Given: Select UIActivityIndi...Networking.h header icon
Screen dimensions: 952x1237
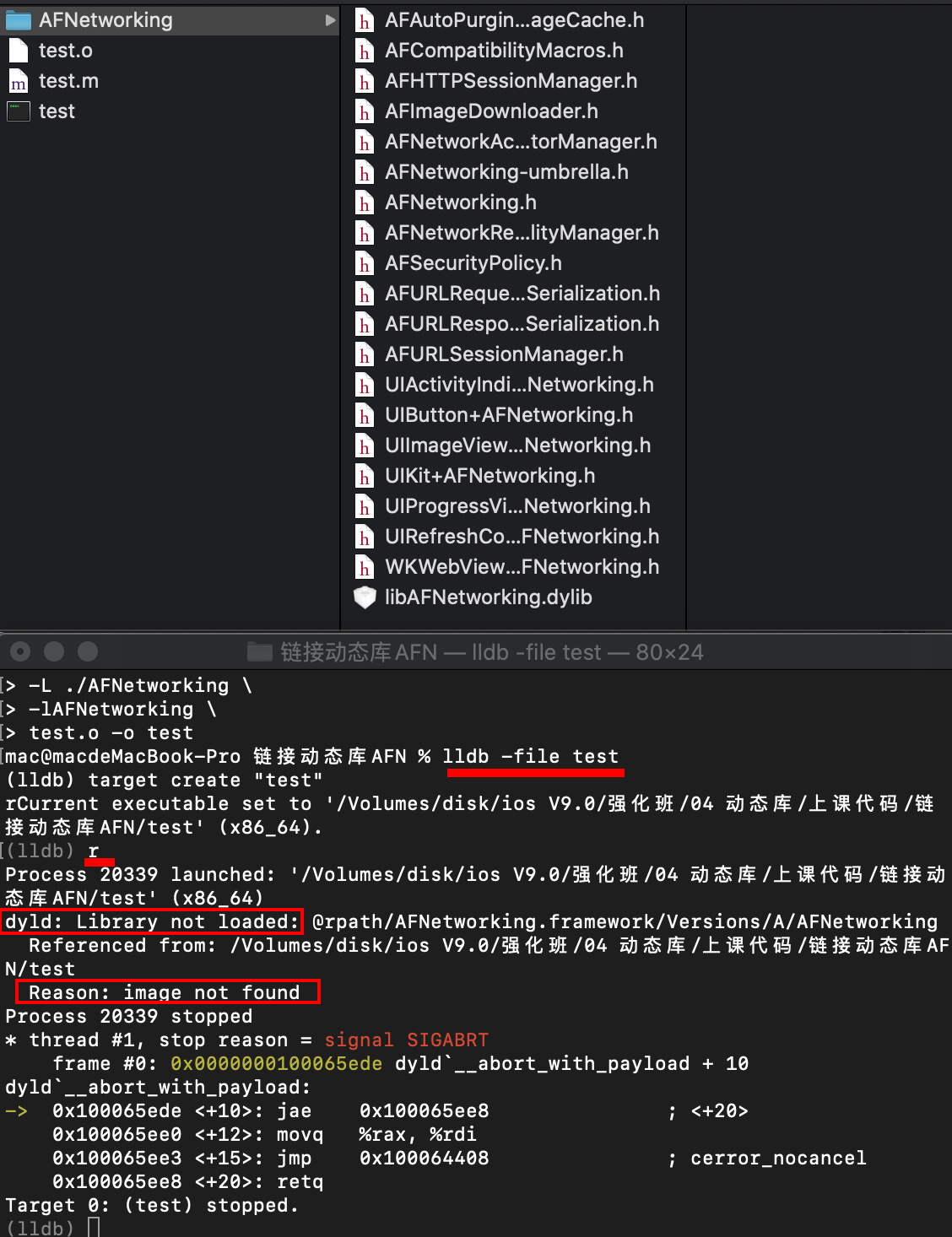Looking at the screenshot, I should pyautogui.click(x=365, y=385).
